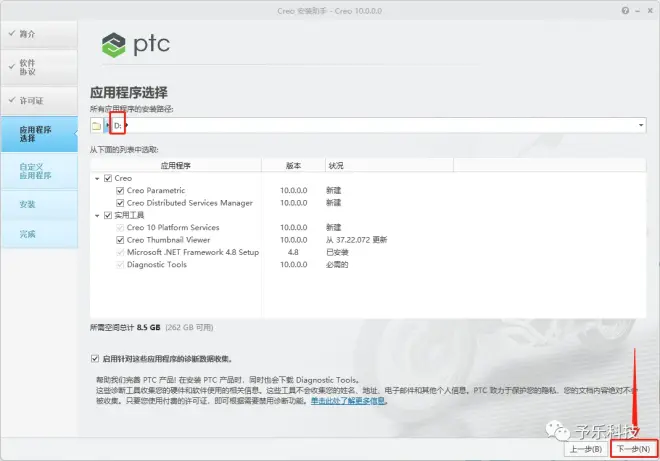Uncheck Creo Thumbnail Viewer

[120, 240]
